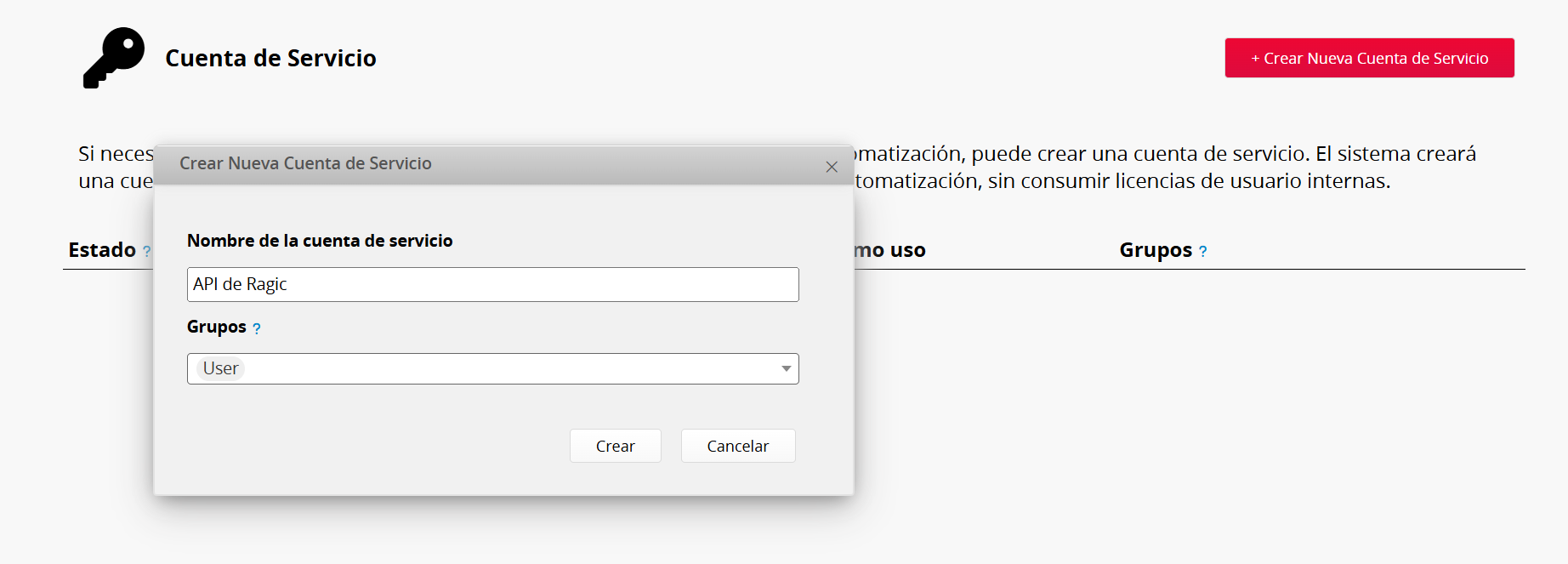The height and width of the screenshot is (564, 1568).
Task: Click the Grupos column header text
Action: click(1155, 250)
